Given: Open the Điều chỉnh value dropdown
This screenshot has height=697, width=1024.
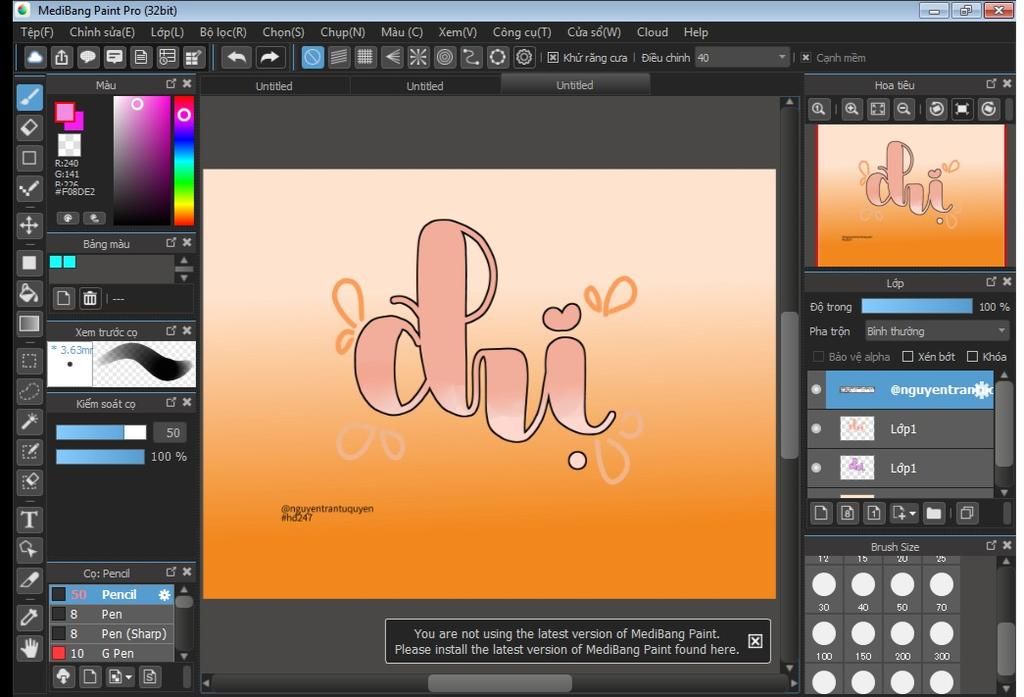Looking at the screenshot, I should point(783,58).
